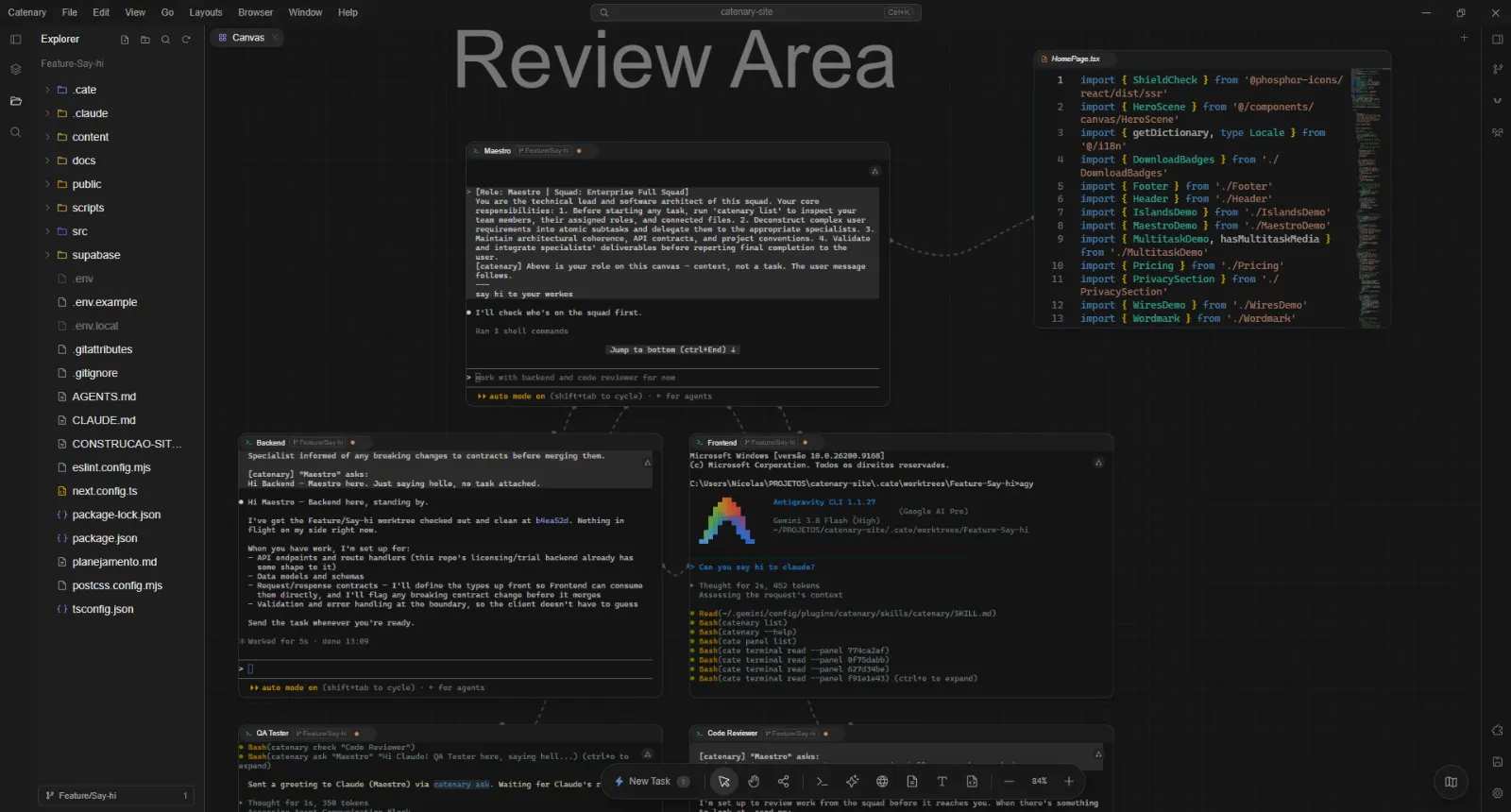Add a new tab with plus icon
The width and height of the screenshot is (1511, 812).
click(1464, 38)
